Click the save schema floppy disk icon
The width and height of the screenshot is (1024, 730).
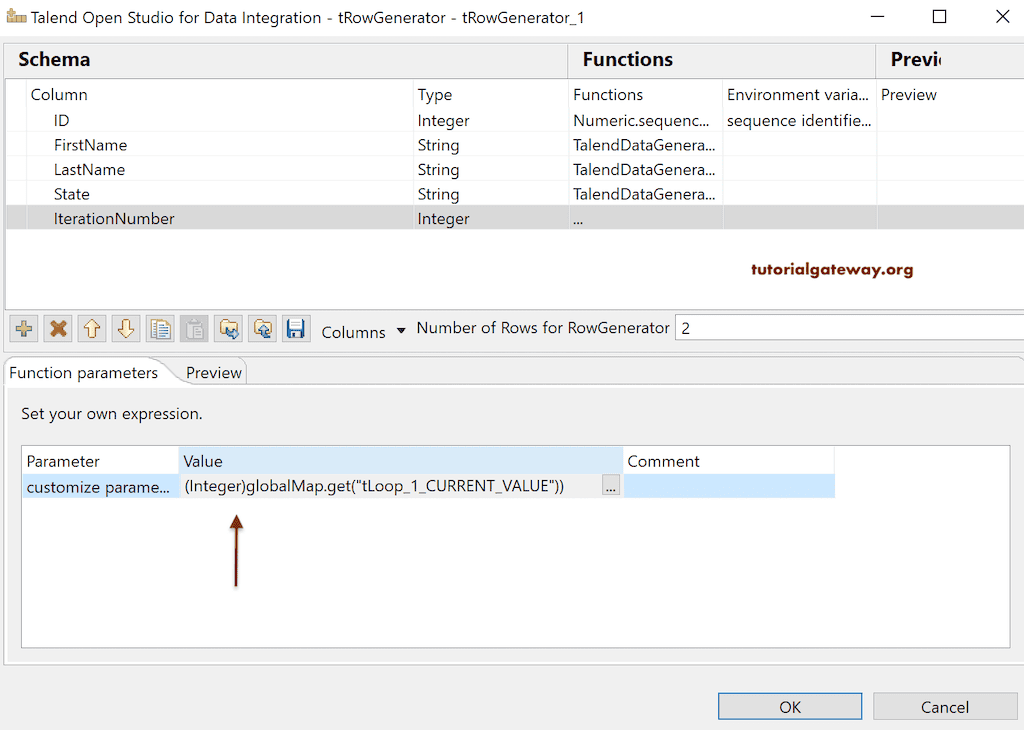[x=295, y=328]
